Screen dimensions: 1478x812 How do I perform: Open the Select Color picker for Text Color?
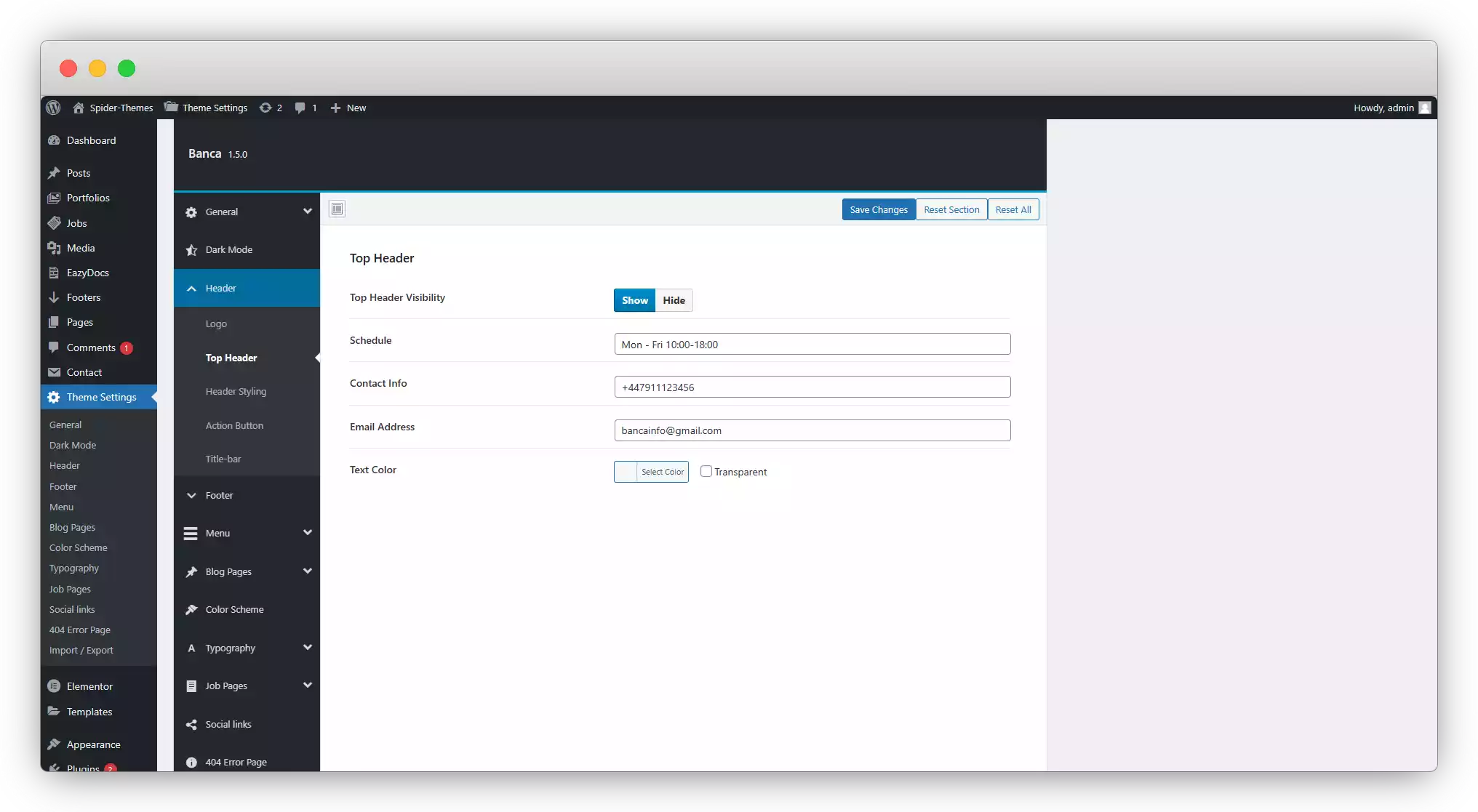click(651, 471)
